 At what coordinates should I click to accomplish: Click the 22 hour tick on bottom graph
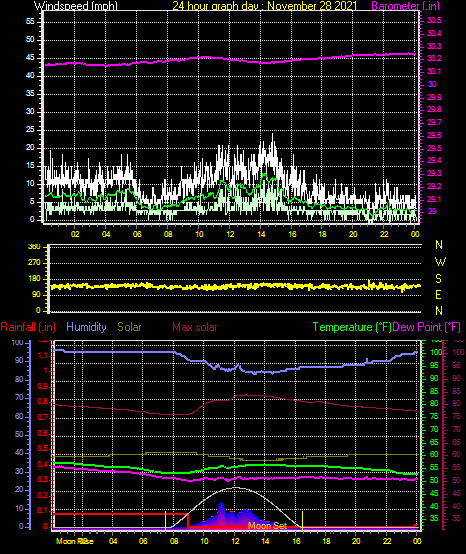click(387, 541)
